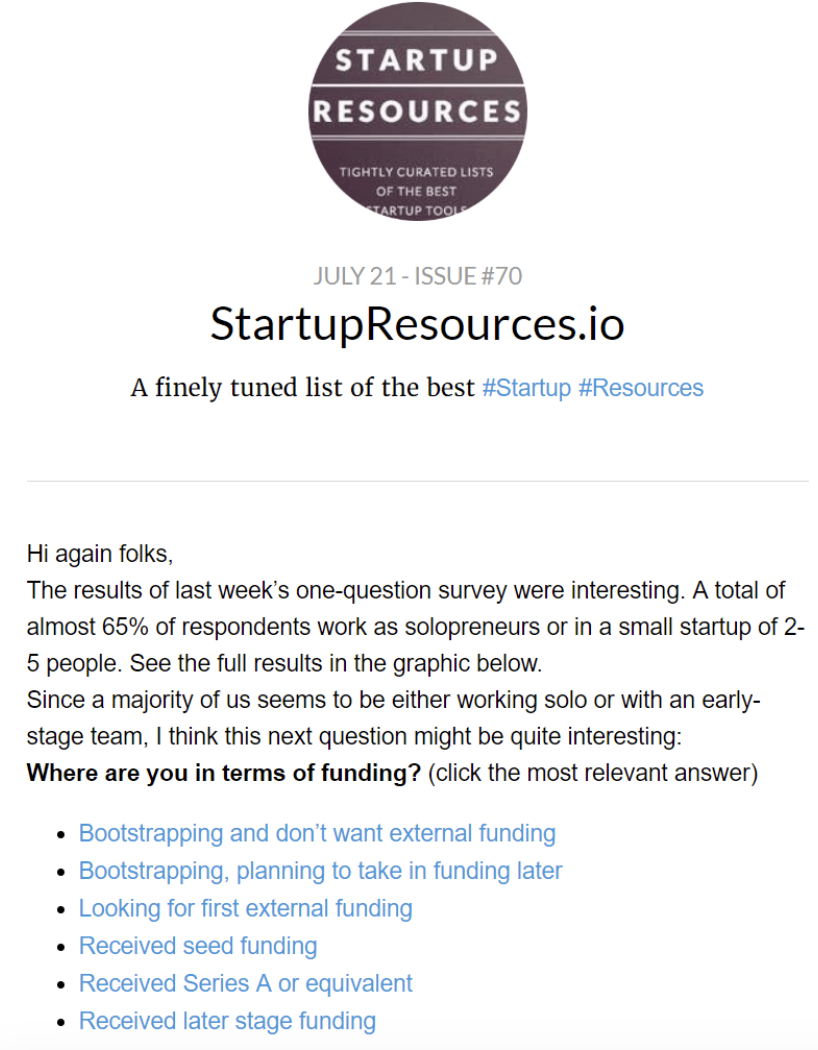Viewport: 818px width, 1050px height.
Task: Click the Startup Resources circular logo
Action: click(417, 111)
